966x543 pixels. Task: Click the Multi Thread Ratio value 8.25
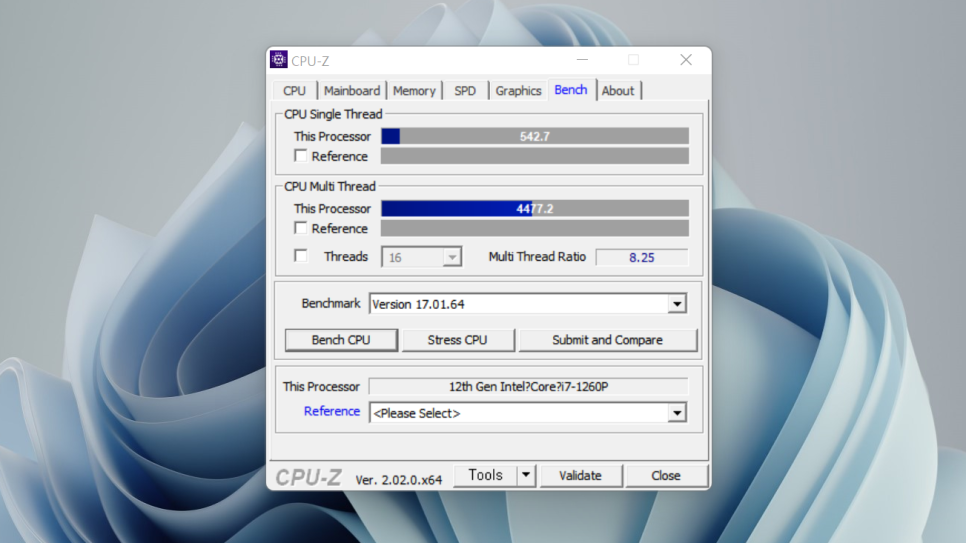click(x=641, y=258)
